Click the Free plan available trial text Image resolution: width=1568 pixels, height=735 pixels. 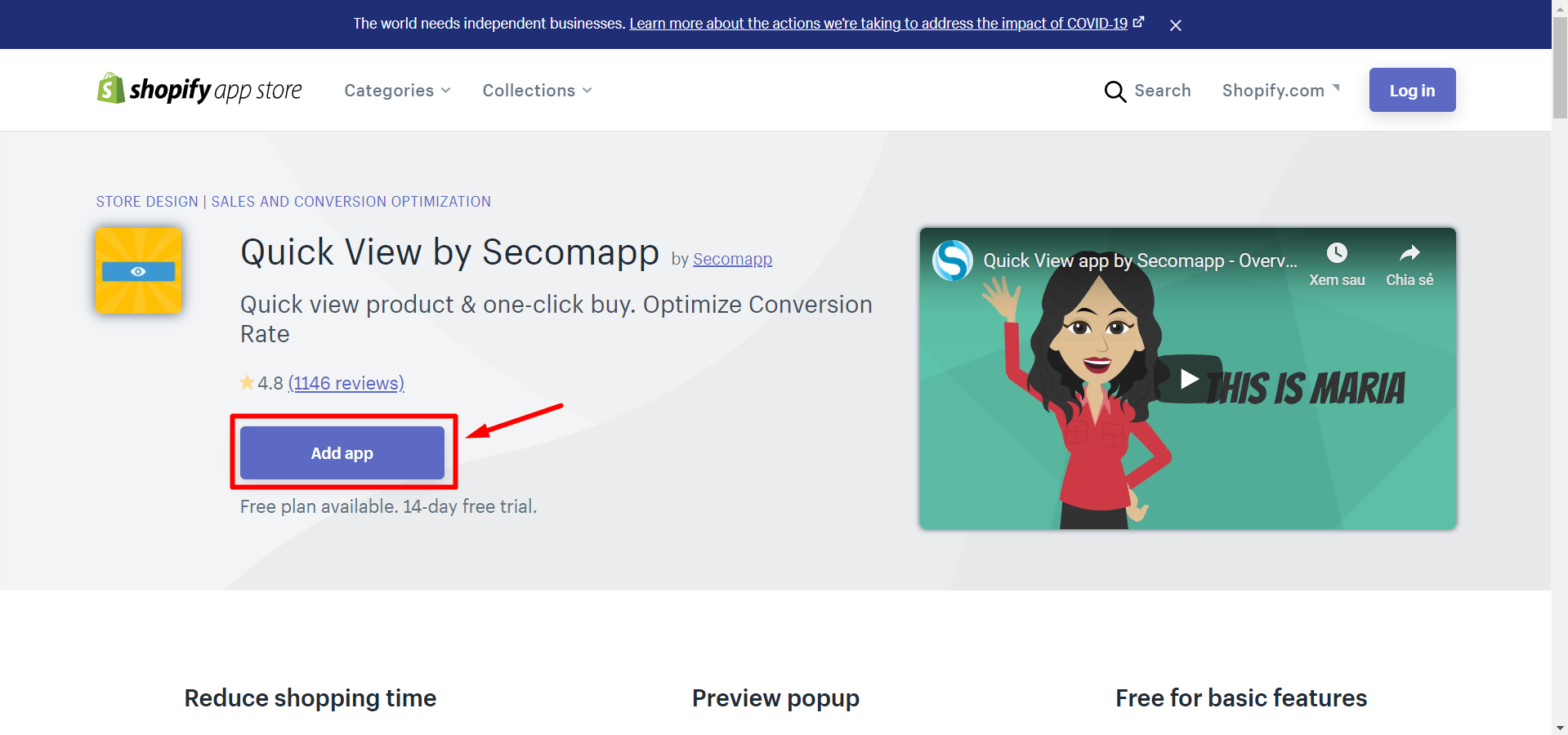[x=388, y=506]
